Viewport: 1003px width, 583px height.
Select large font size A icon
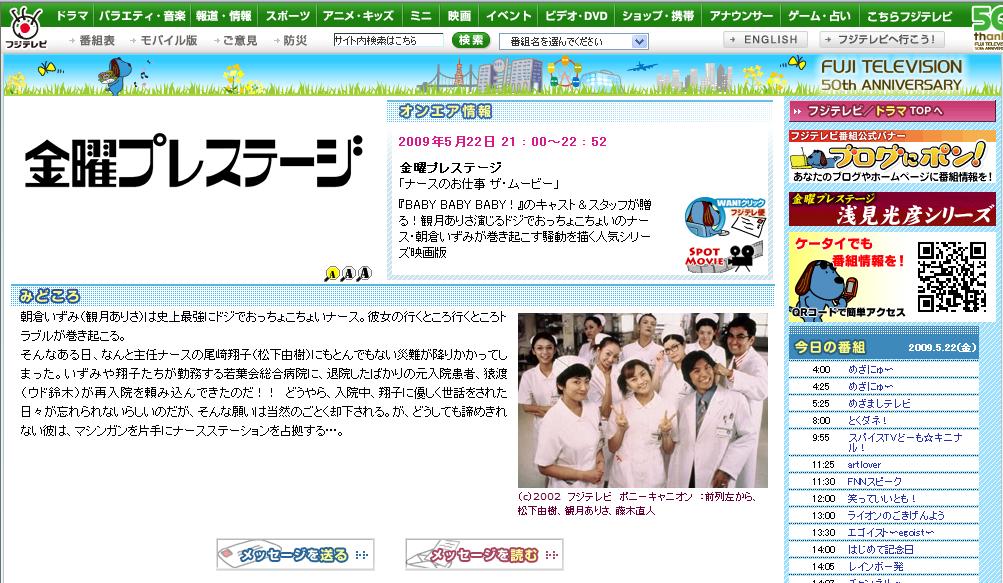click(365, 274)
